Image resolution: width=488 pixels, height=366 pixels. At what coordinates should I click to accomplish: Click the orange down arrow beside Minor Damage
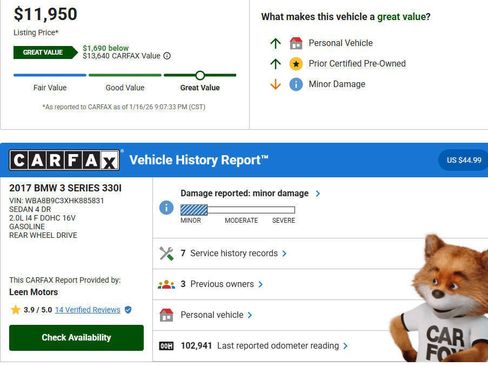tap(275, 84)
